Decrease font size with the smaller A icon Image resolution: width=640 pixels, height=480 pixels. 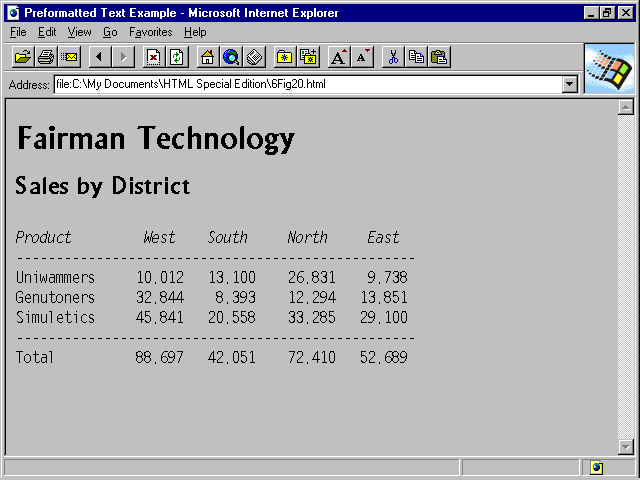click(x=362, y=57)
